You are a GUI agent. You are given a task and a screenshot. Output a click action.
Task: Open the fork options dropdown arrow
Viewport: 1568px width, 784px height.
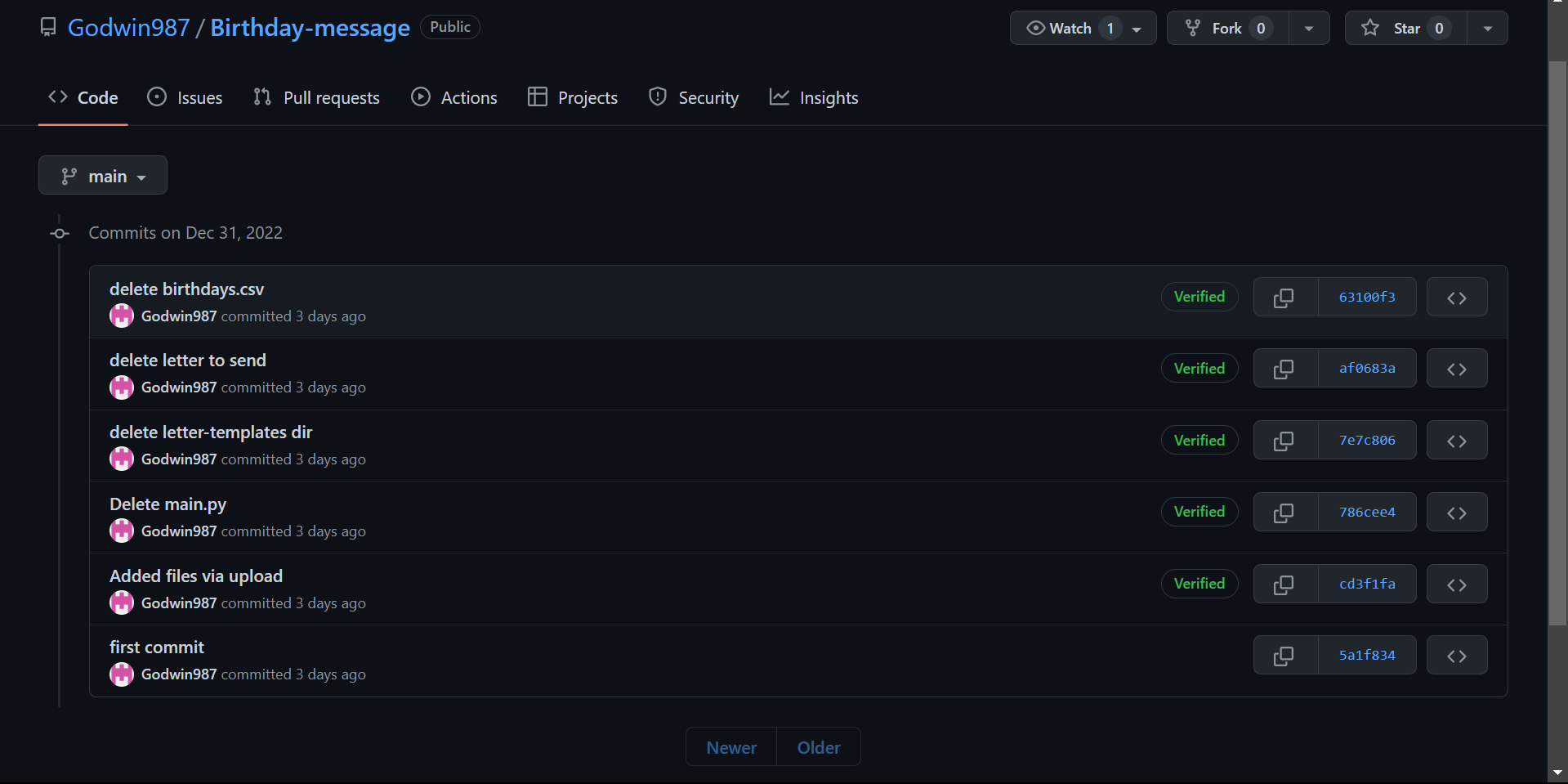pos(1309,28)
